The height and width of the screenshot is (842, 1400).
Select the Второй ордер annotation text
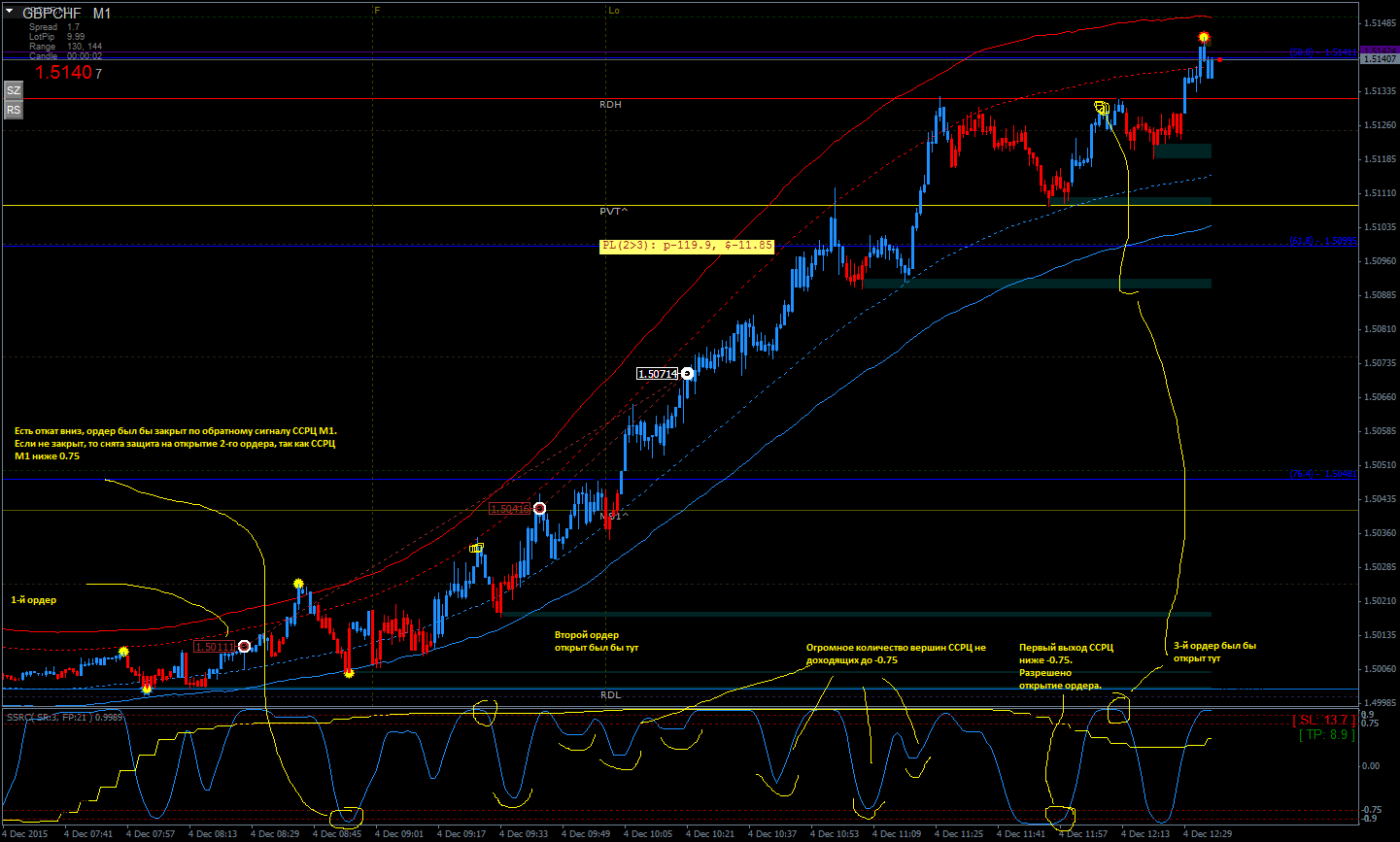597,641
